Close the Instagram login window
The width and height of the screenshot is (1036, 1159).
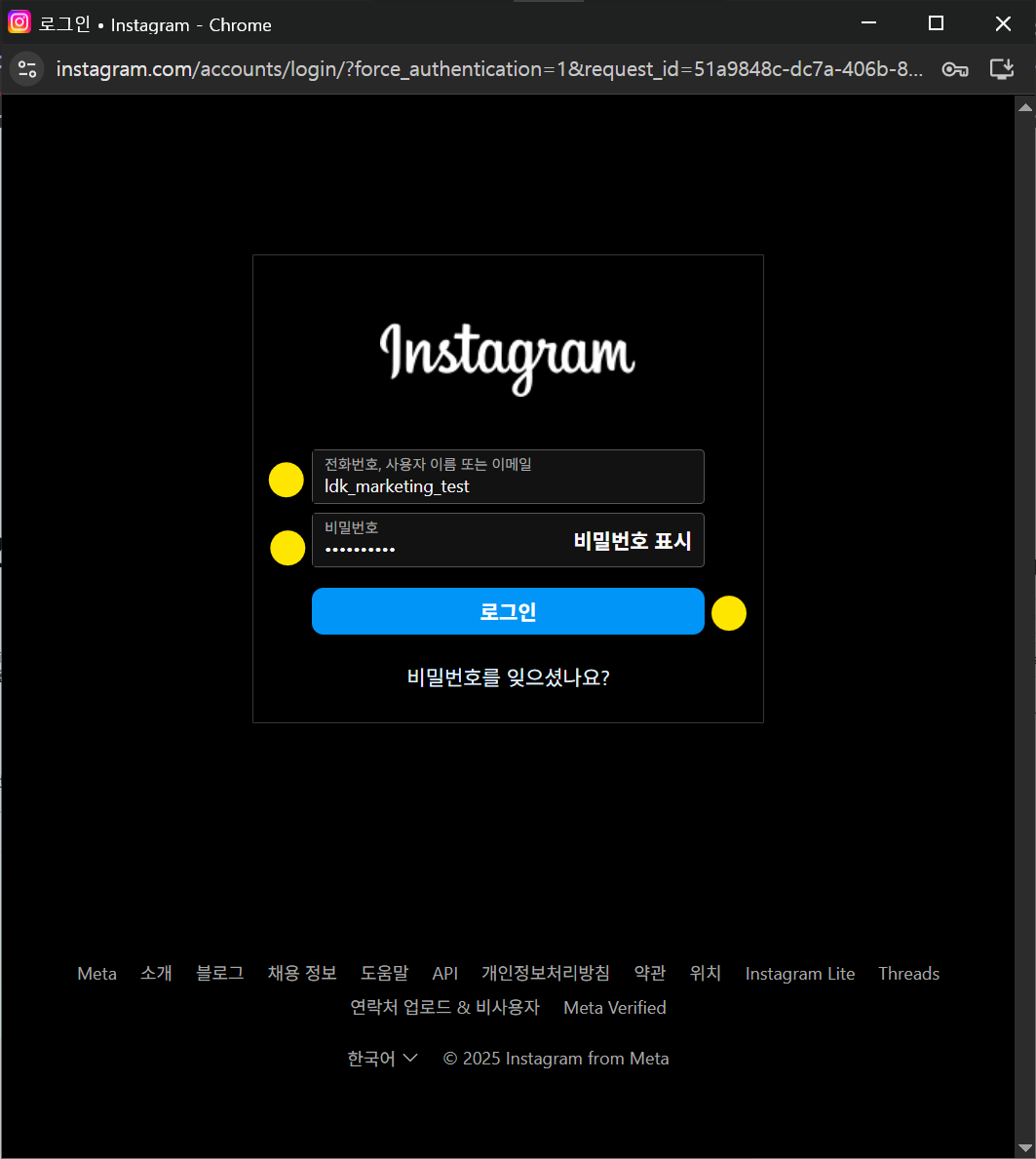point(1003,23)
